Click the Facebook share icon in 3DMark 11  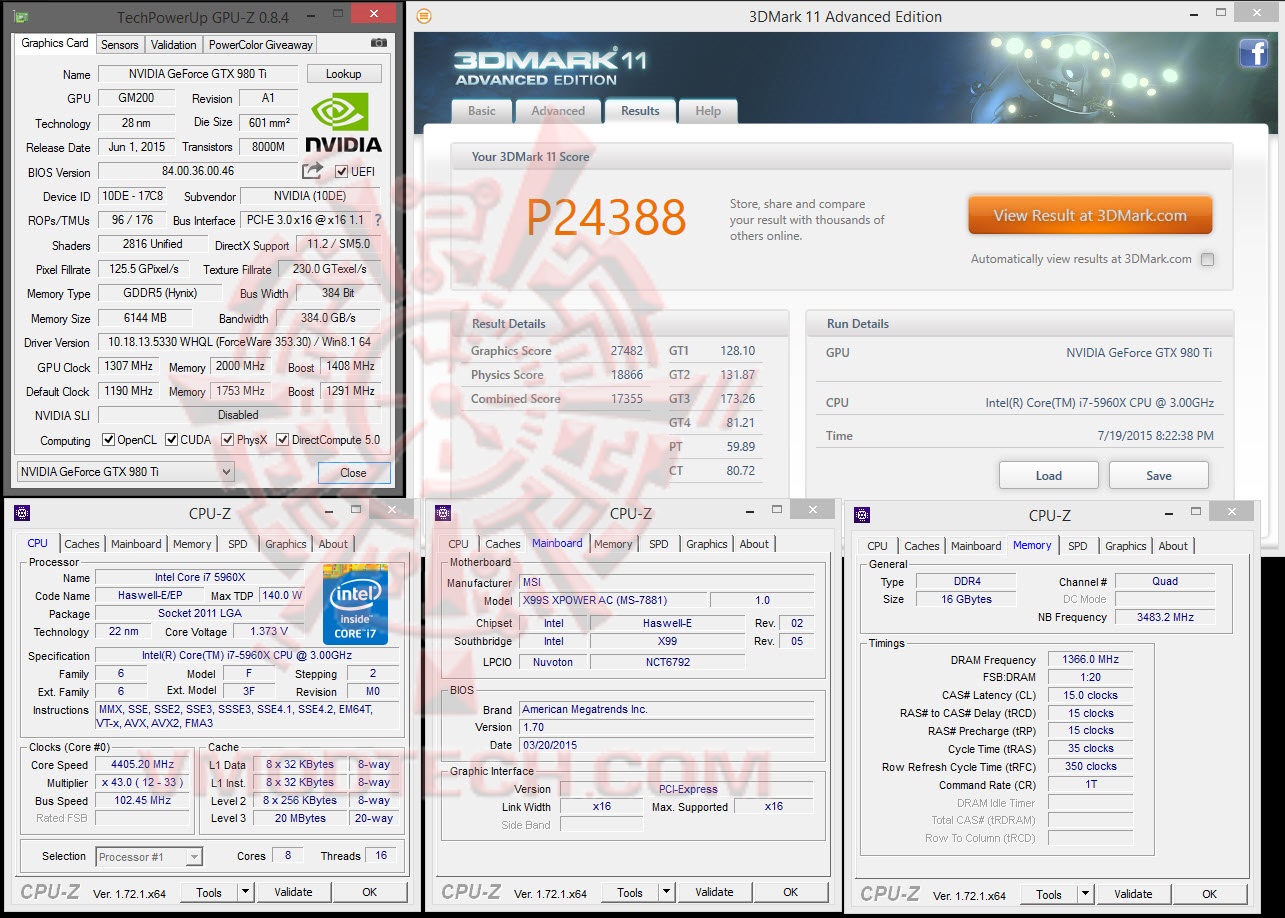coord(1254,53)
